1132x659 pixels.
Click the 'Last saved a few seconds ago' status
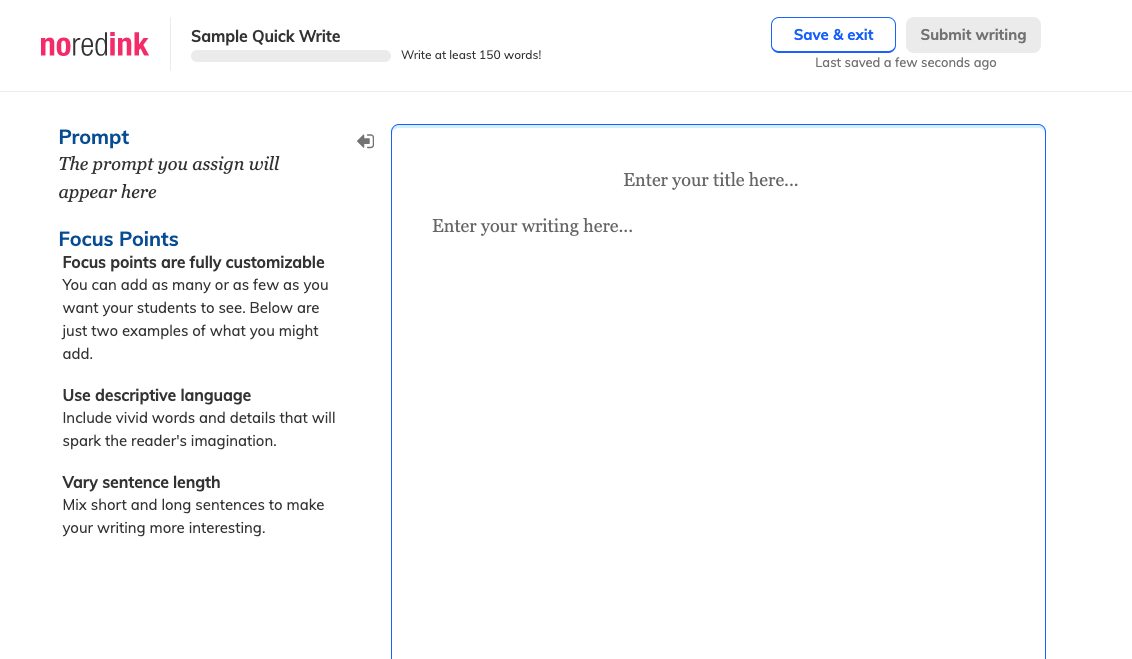[x=905, y=63]
